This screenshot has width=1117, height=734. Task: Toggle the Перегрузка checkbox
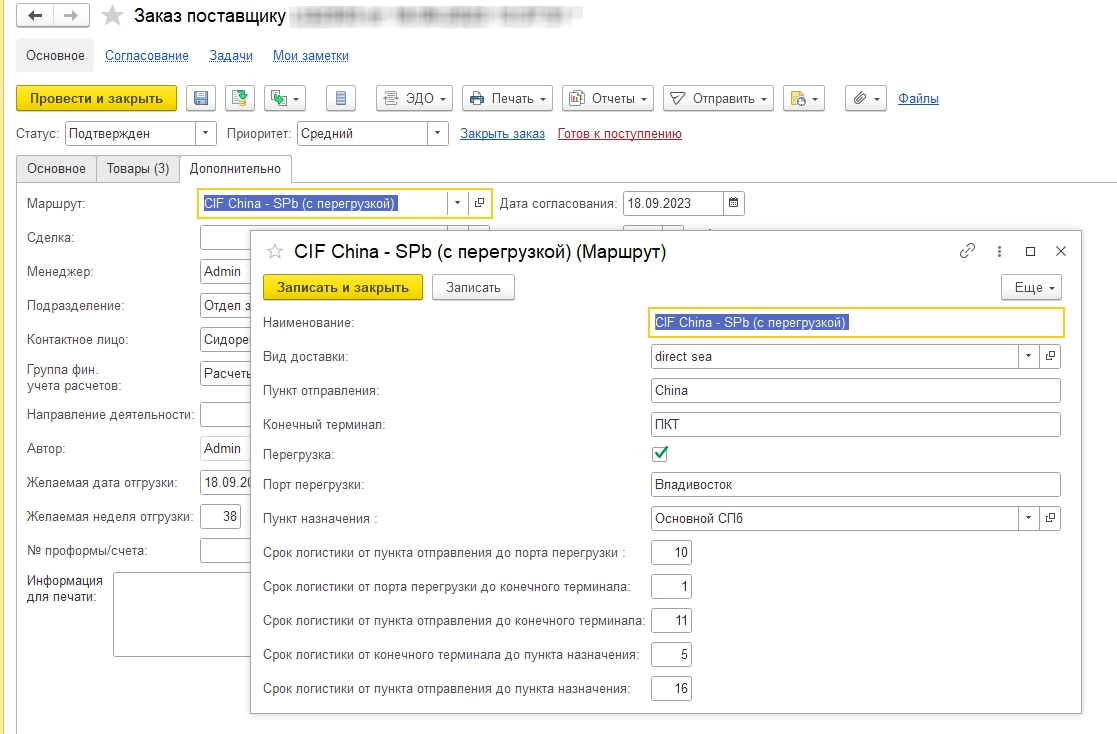(660, 454)
